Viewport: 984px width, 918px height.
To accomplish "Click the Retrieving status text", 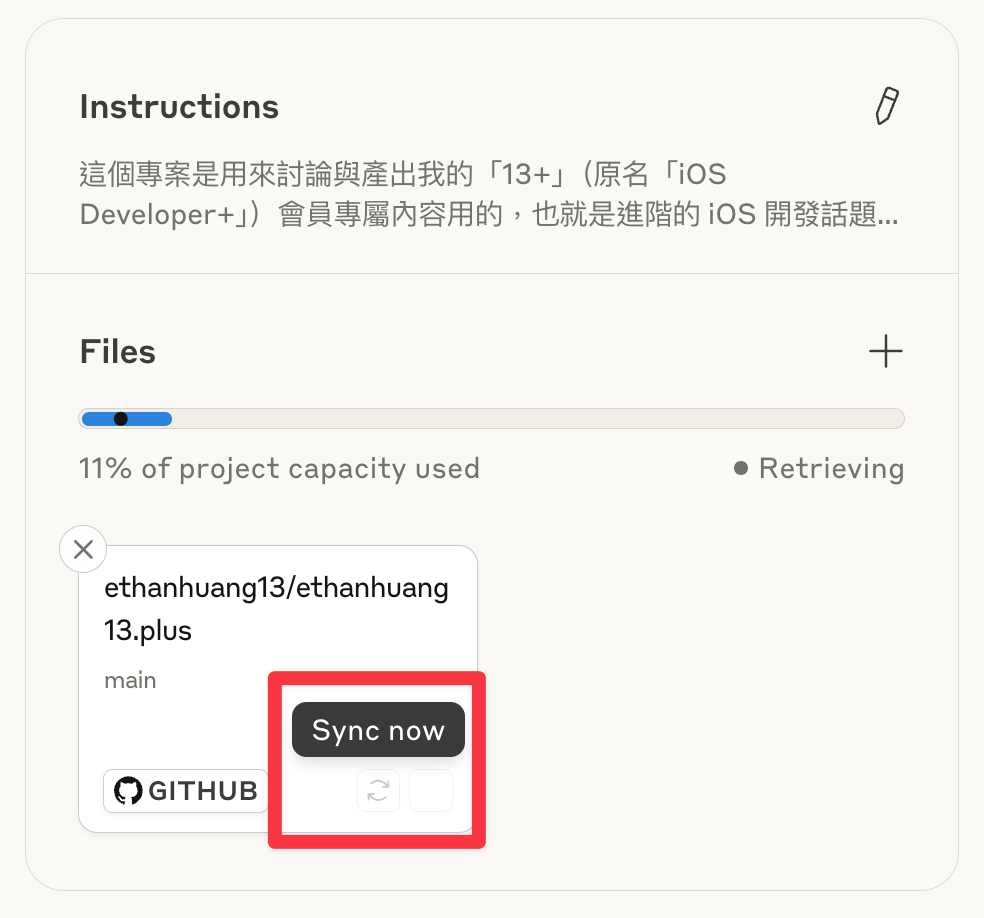I will 832,468.
